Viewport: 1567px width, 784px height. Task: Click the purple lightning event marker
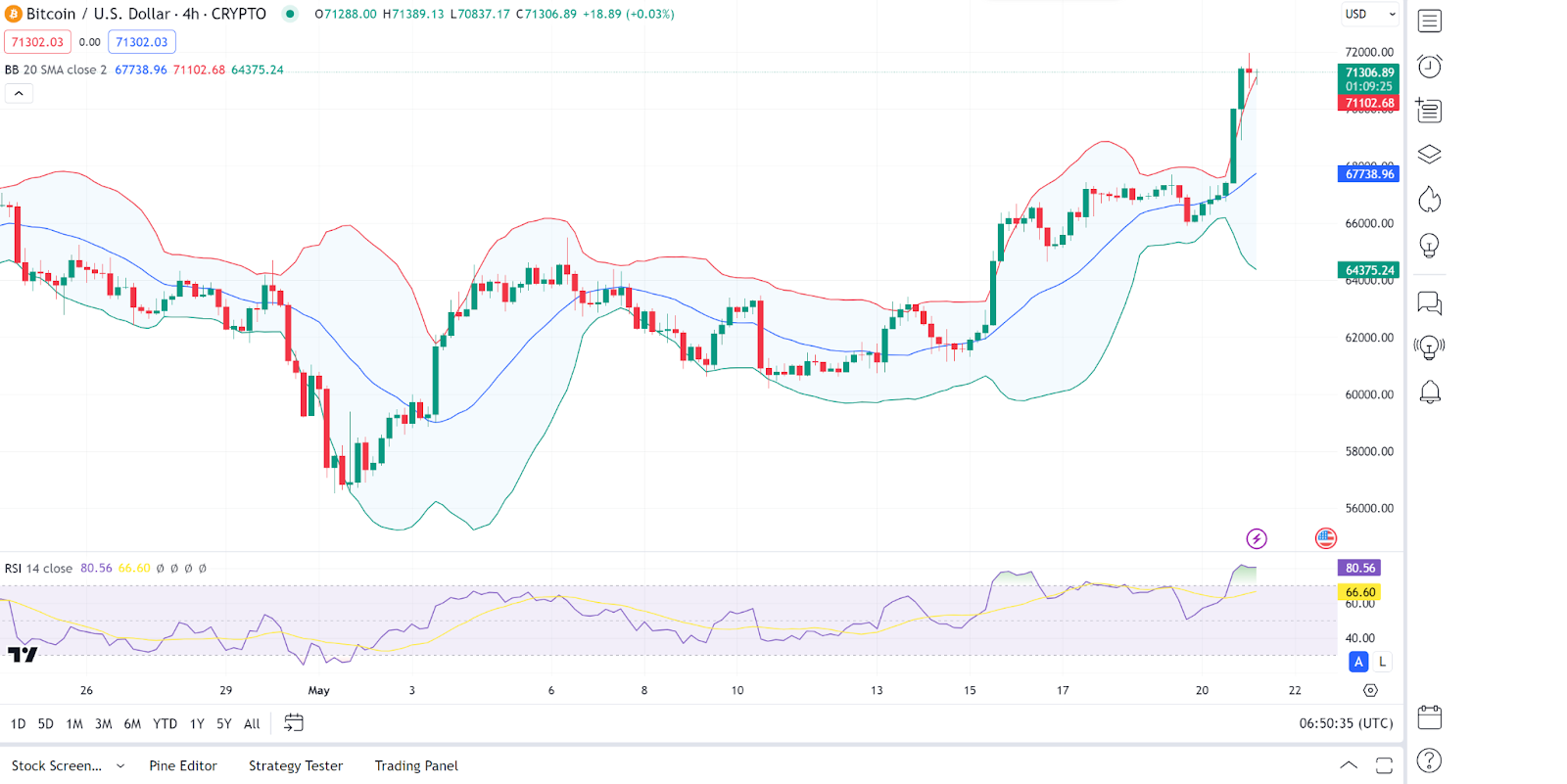pyautogui.click(x=1257, y=538)
